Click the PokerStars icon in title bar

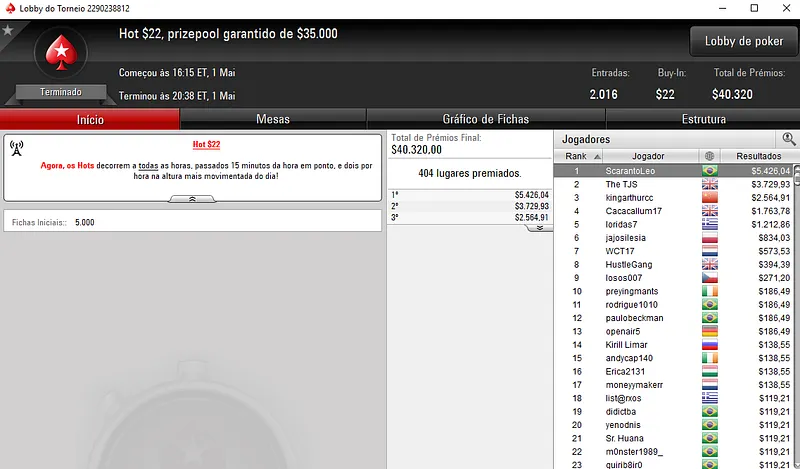point(10,8)
